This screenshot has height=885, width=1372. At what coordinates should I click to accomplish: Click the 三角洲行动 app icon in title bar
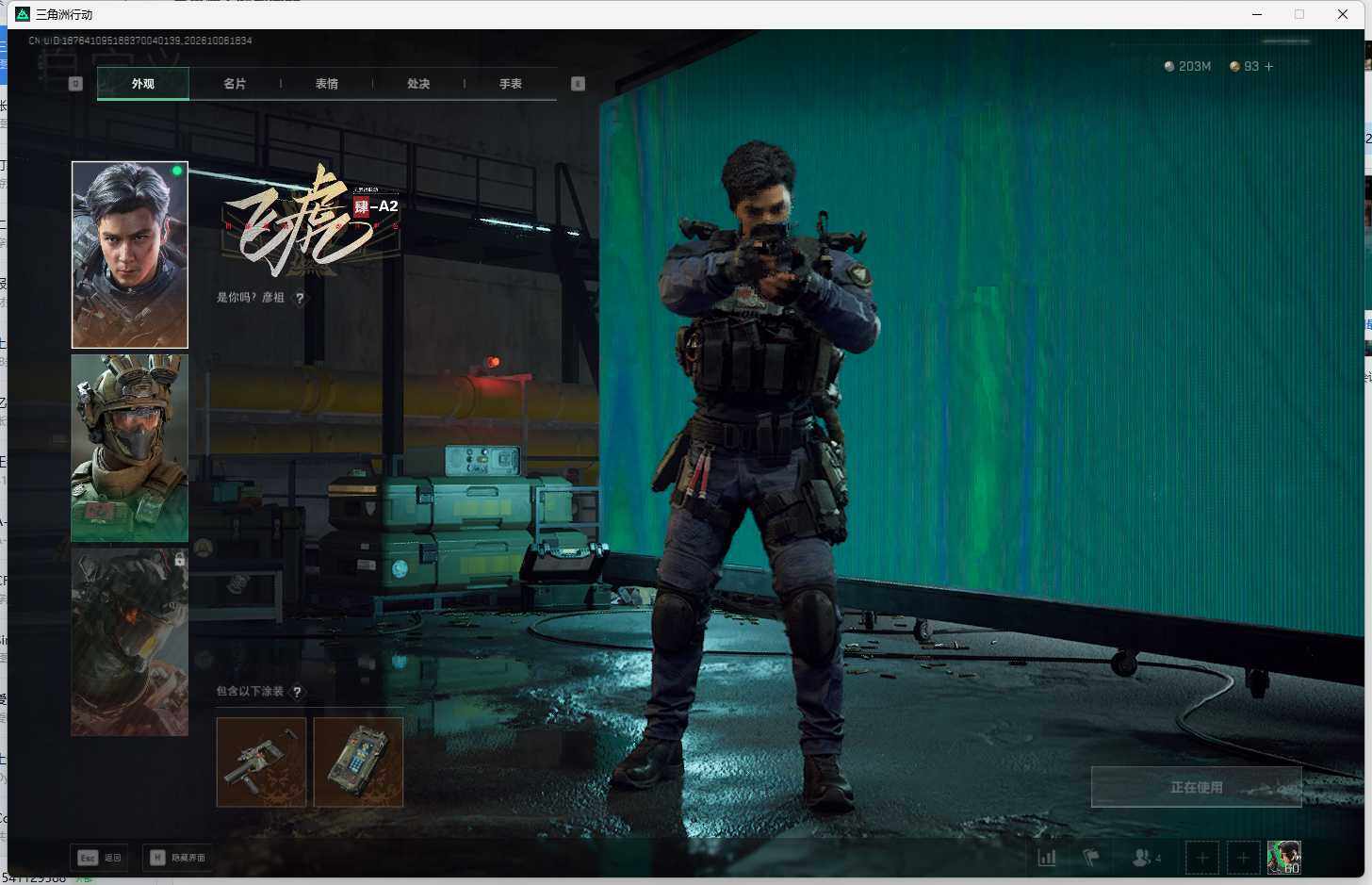pyautogui.click(x=23, y=14)
